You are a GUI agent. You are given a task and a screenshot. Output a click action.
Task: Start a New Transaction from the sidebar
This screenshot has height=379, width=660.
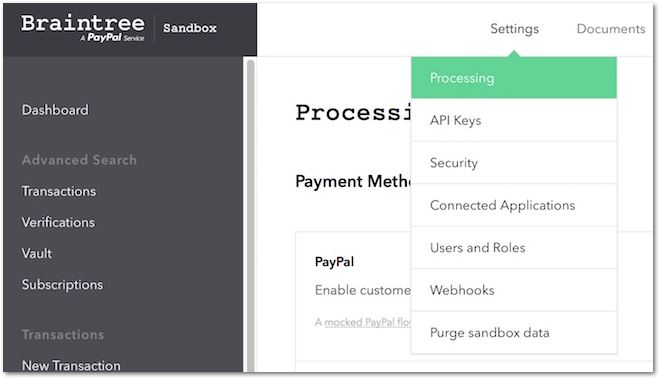[71, 365]
